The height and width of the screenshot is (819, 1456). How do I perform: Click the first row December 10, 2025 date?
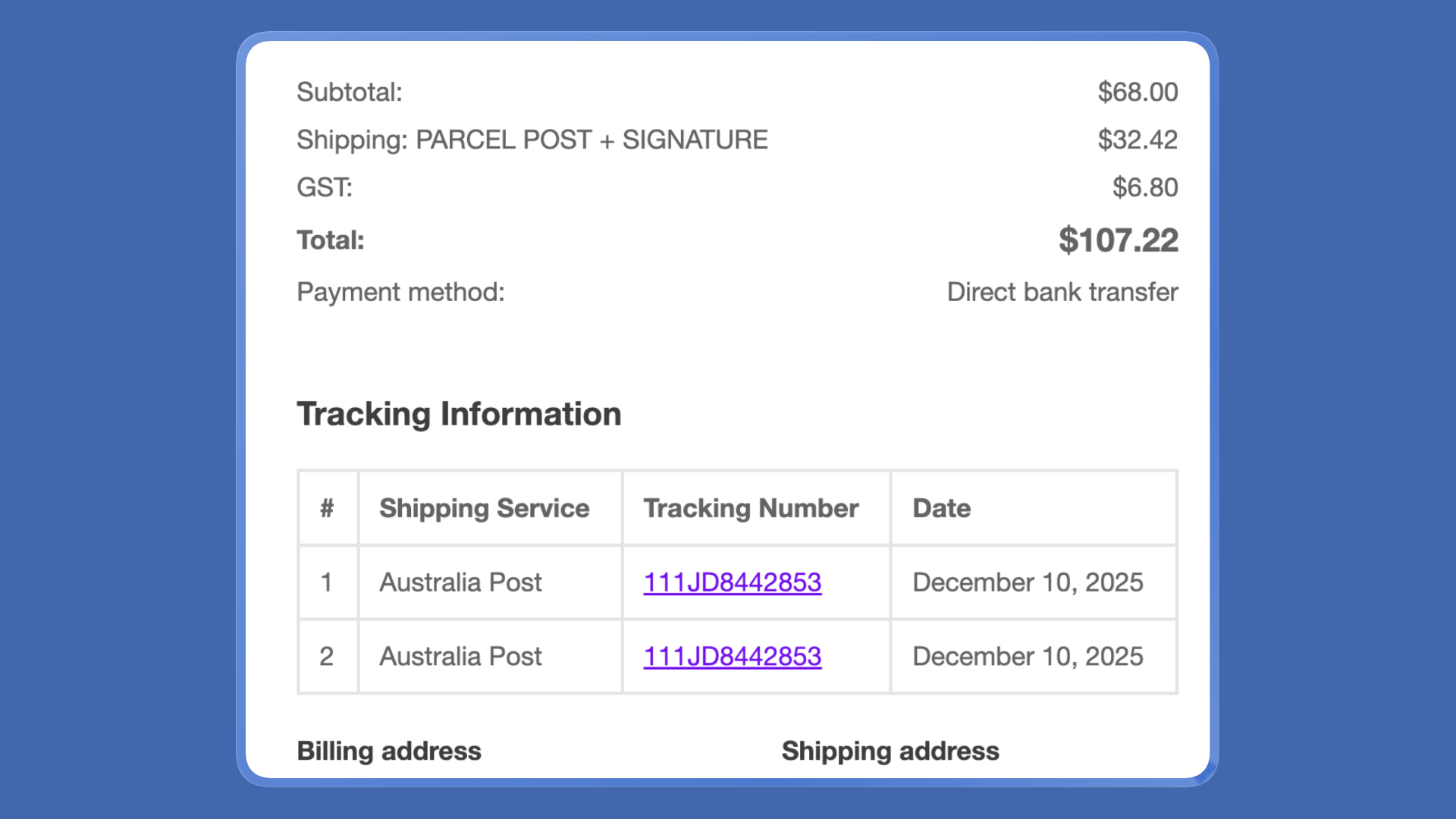click(x=1028, y=582)
